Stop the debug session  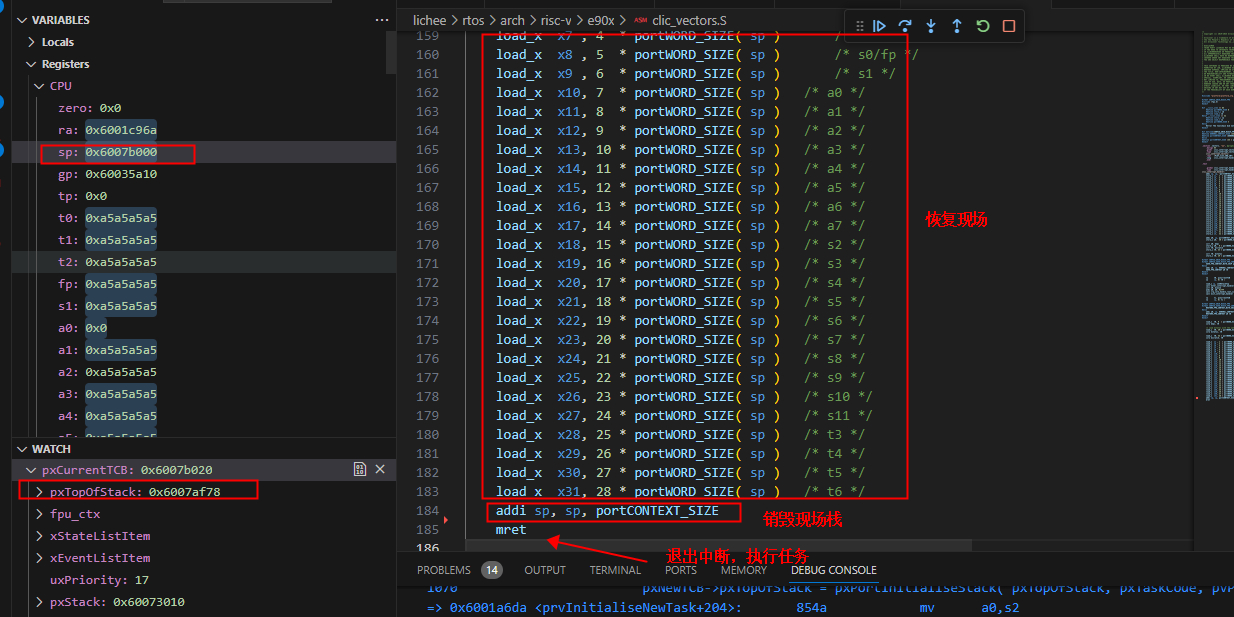click(1009, 26)
